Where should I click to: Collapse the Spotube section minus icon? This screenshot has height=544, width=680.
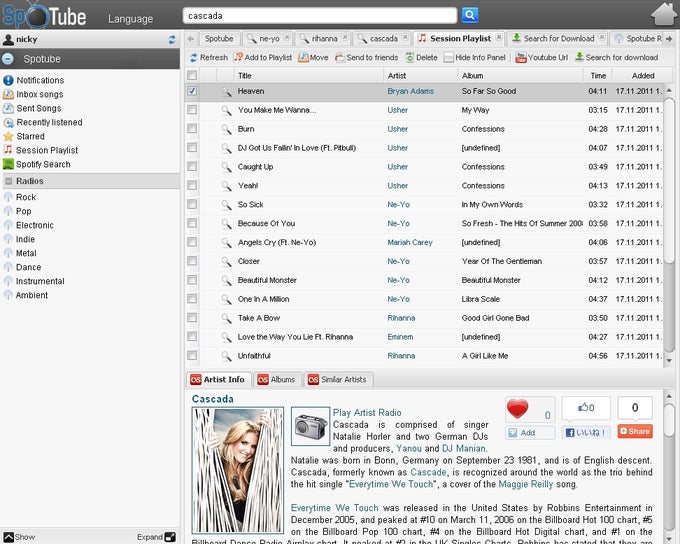[x=8, y=59]
